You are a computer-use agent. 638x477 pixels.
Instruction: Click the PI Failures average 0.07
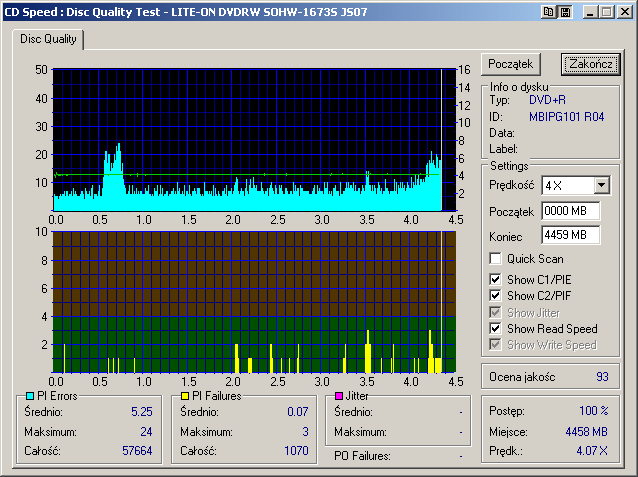point(298,411)
